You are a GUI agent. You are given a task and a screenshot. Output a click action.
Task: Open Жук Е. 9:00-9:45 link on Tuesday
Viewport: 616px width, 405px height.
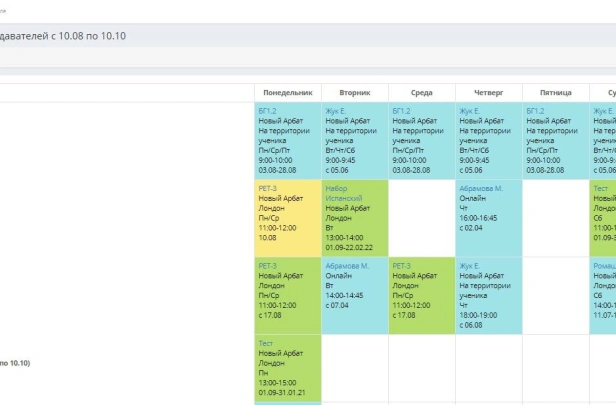[336, 111]
